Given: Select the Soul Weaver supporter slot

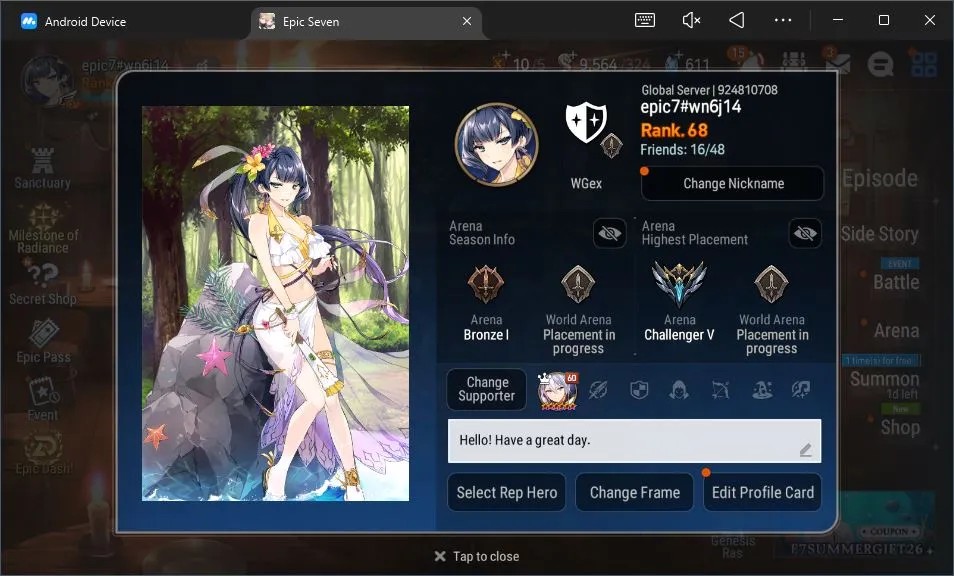Looking at the screenshot, I should 801,390.
